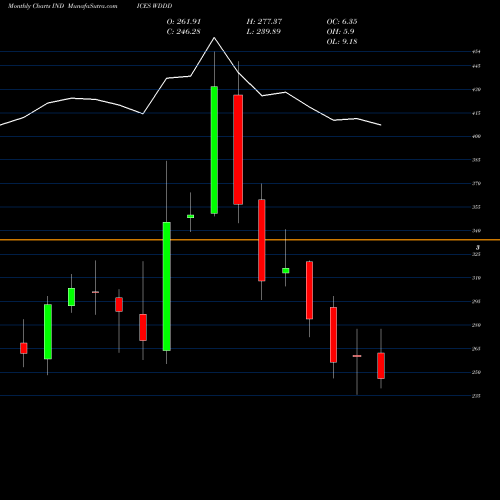Viewport: 500px width, 500px height.
Task: Click the OC: 6.35 statistic
Action: [x=342, y=22]
